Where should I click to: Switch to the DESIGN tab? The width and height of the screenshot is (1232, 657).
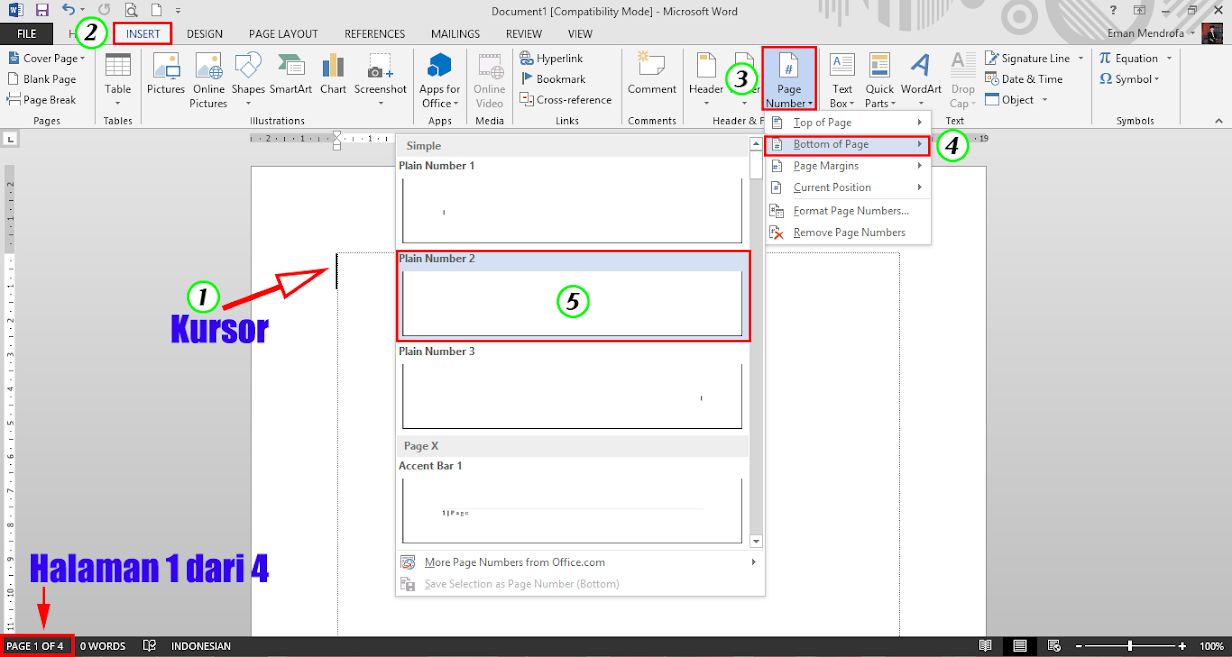point(205,34)
